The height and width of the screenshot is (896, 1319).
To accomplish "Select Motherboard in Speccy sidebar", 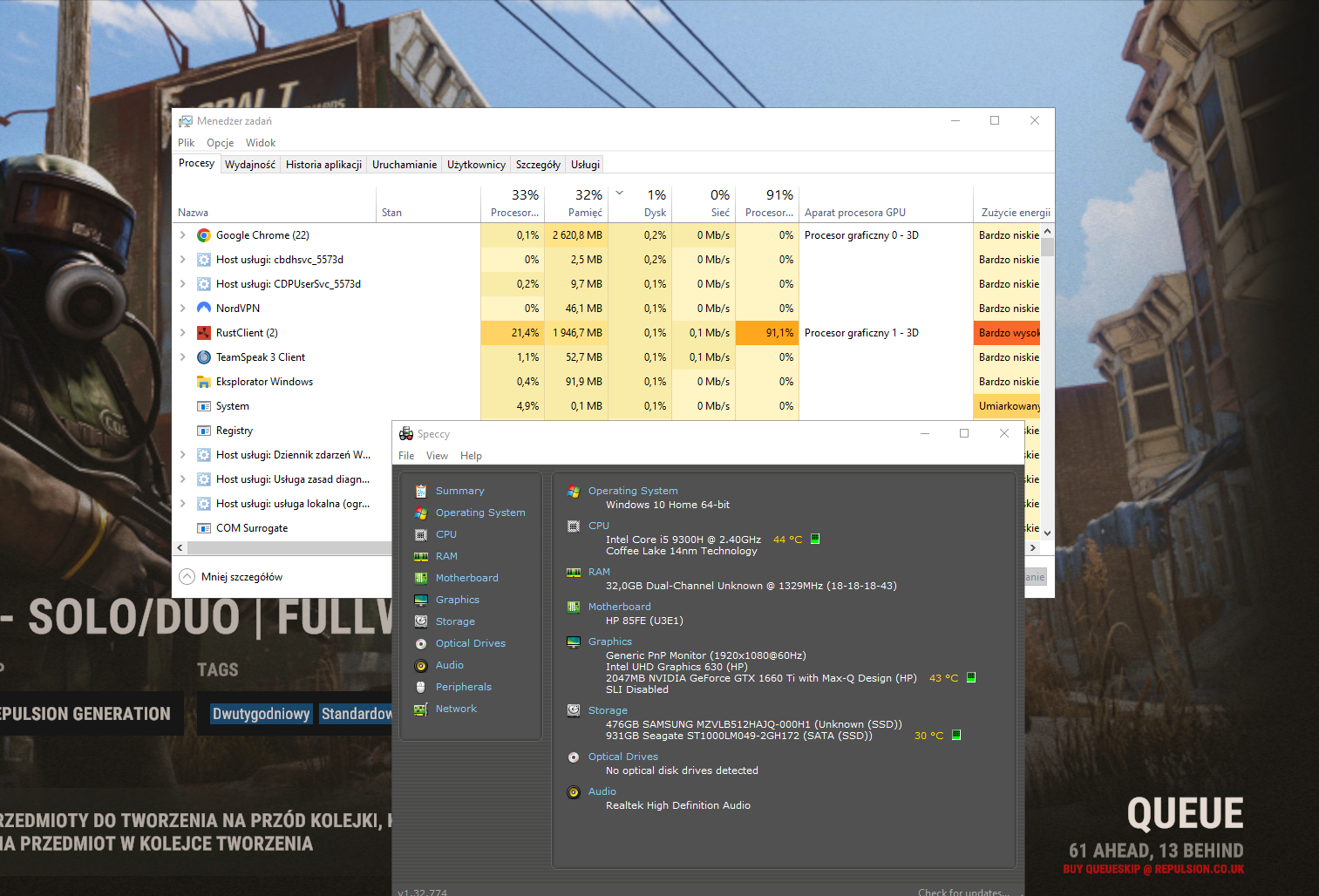I will point(466,577).
